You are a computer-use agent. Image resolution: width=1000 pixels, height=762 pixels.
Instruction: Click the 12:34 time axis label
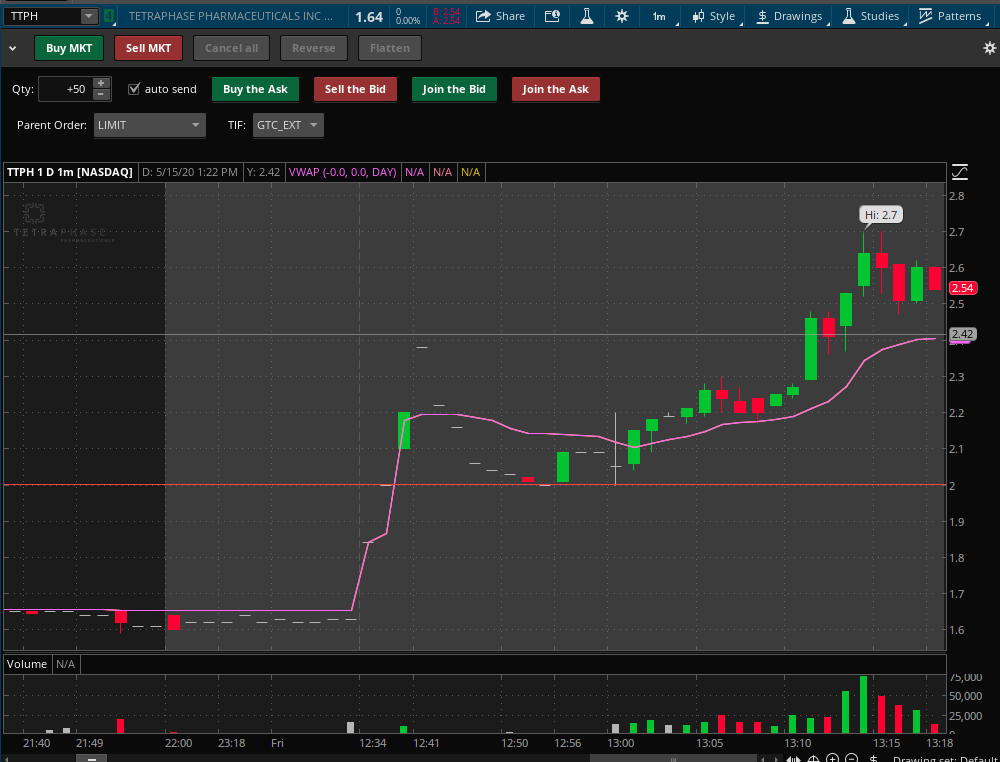coord(372,743)
